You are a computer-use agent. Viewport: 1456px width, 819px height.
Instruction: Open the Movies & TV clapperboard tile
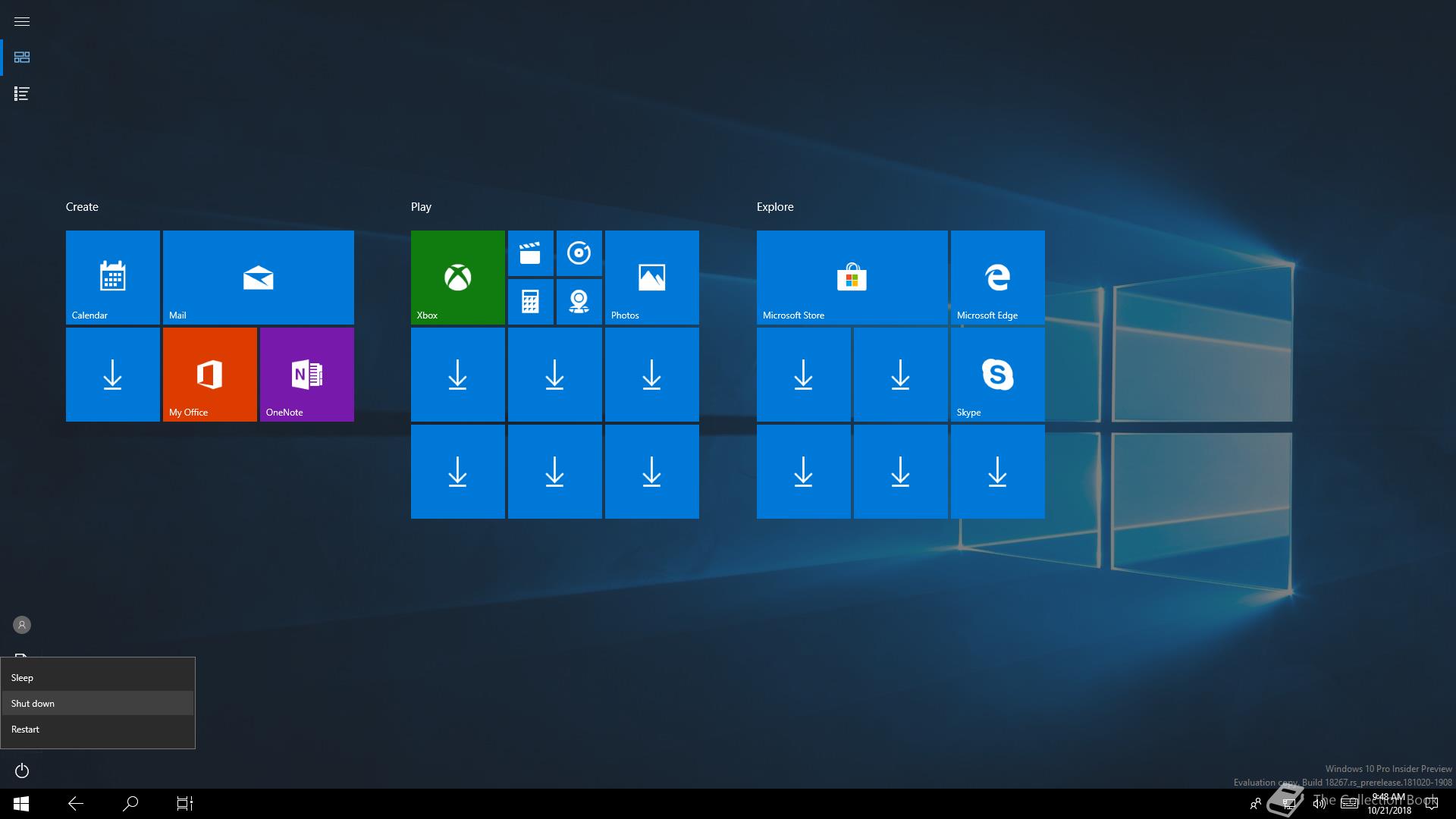531,253
